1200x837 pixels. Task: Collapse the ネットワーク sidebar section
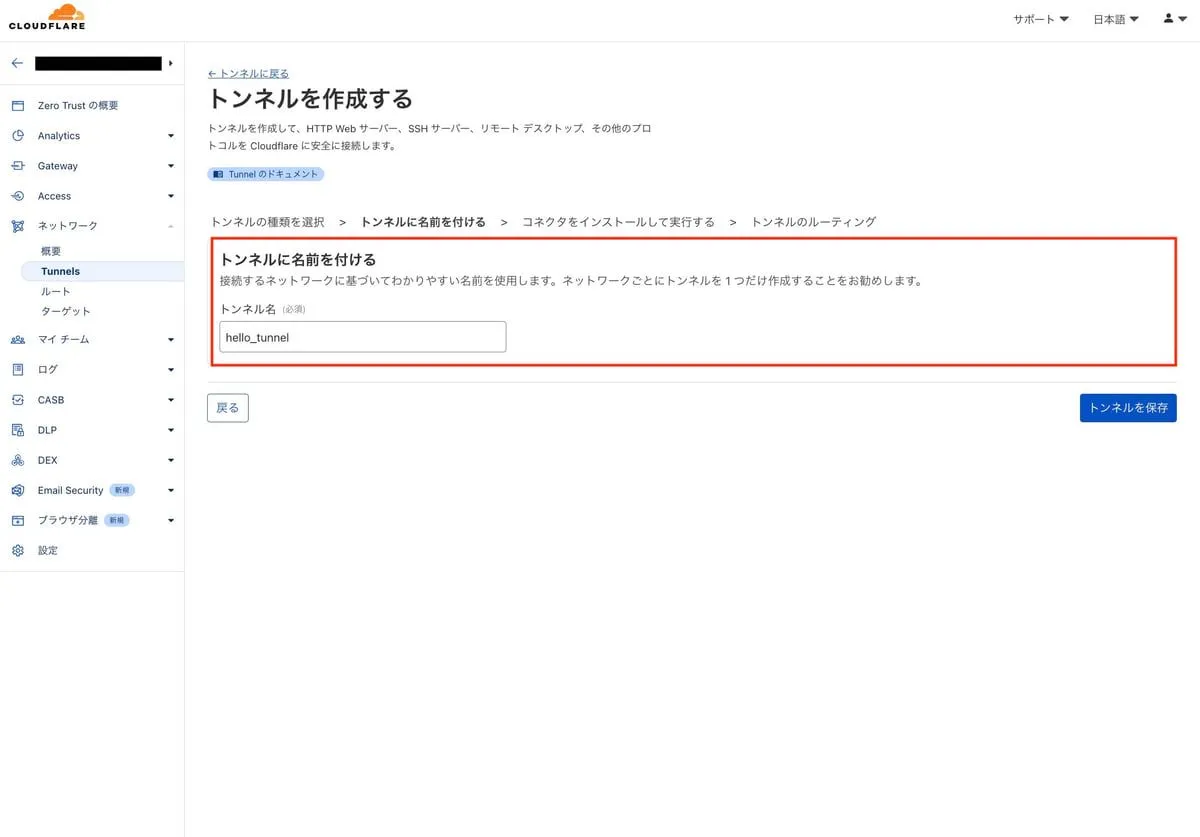(171, 227)
